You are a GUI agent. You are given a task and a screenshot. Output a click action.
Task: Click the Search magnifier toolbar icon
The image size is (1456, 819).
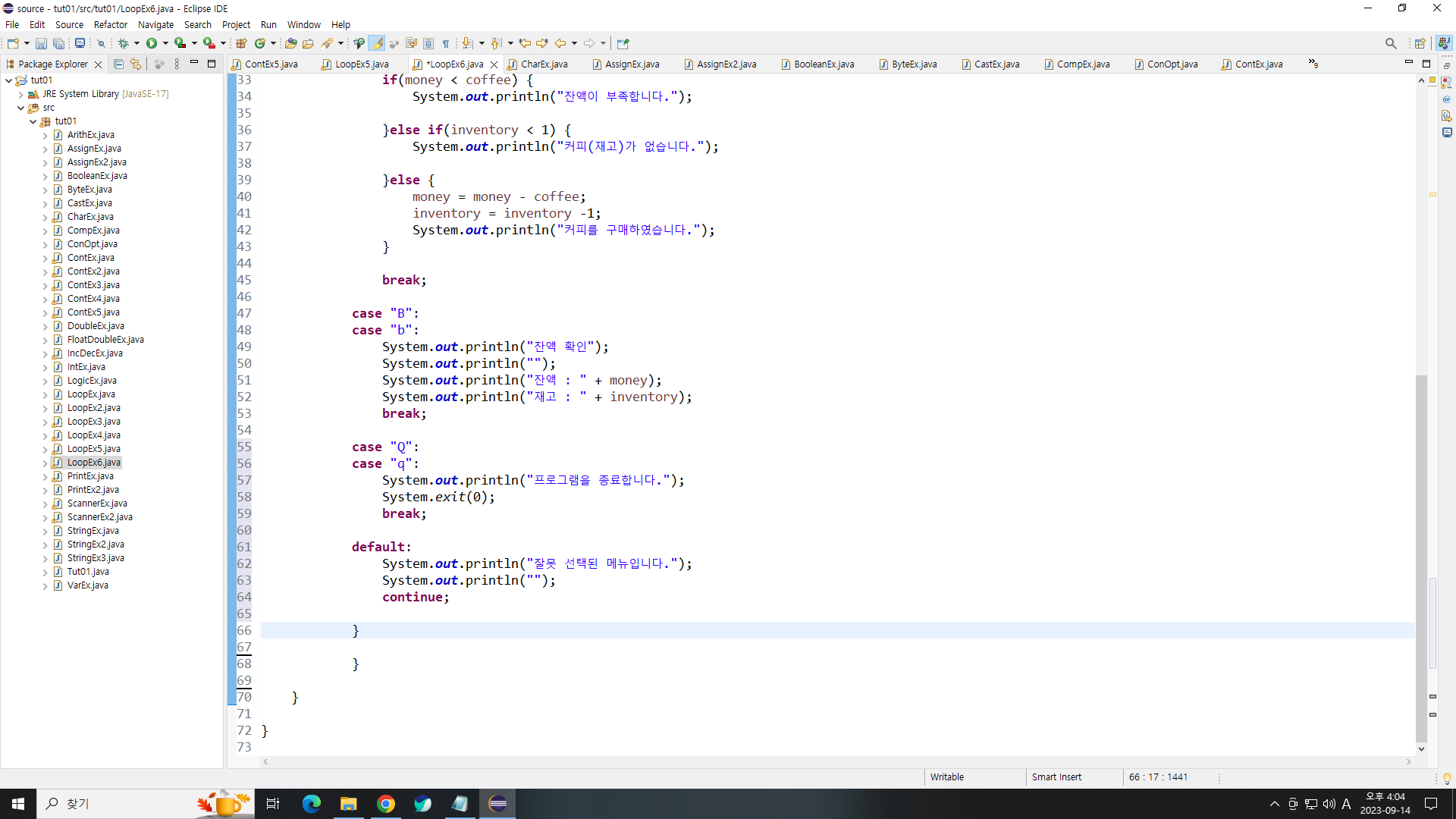tap(1390, 43)
